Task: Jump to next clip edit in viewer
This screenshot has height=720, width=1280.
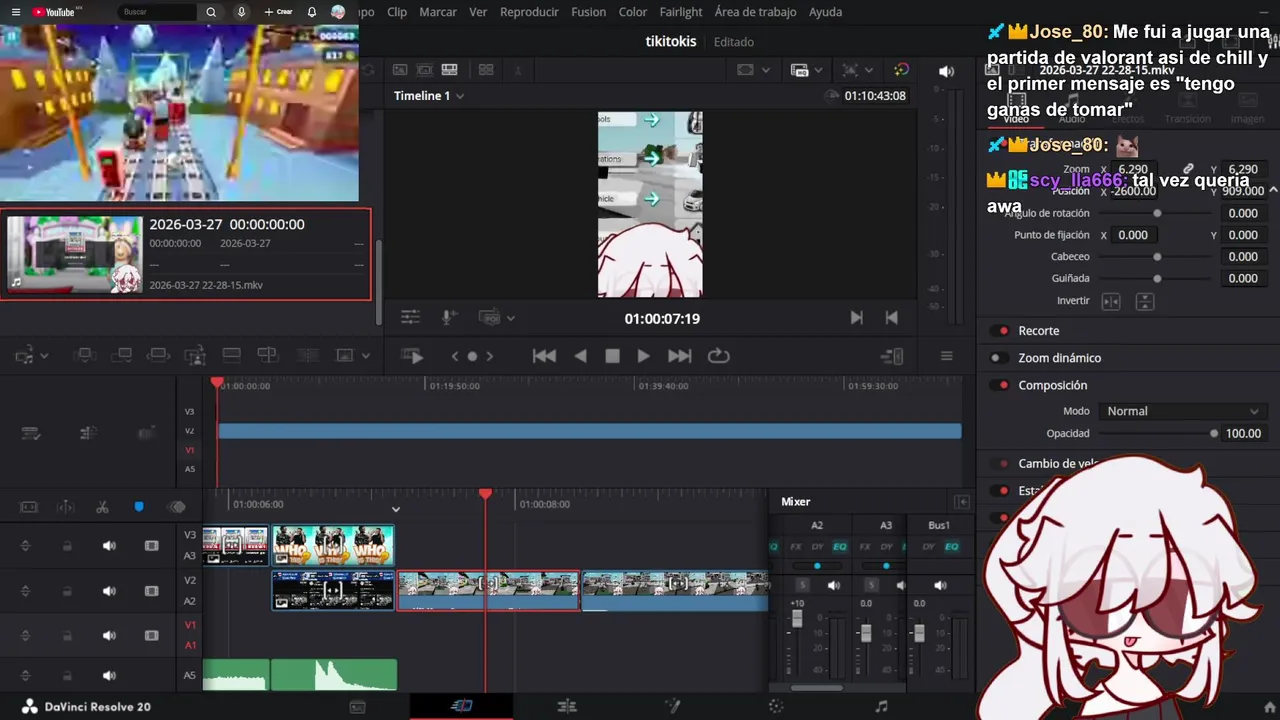Action: click(x=856, y=317)
